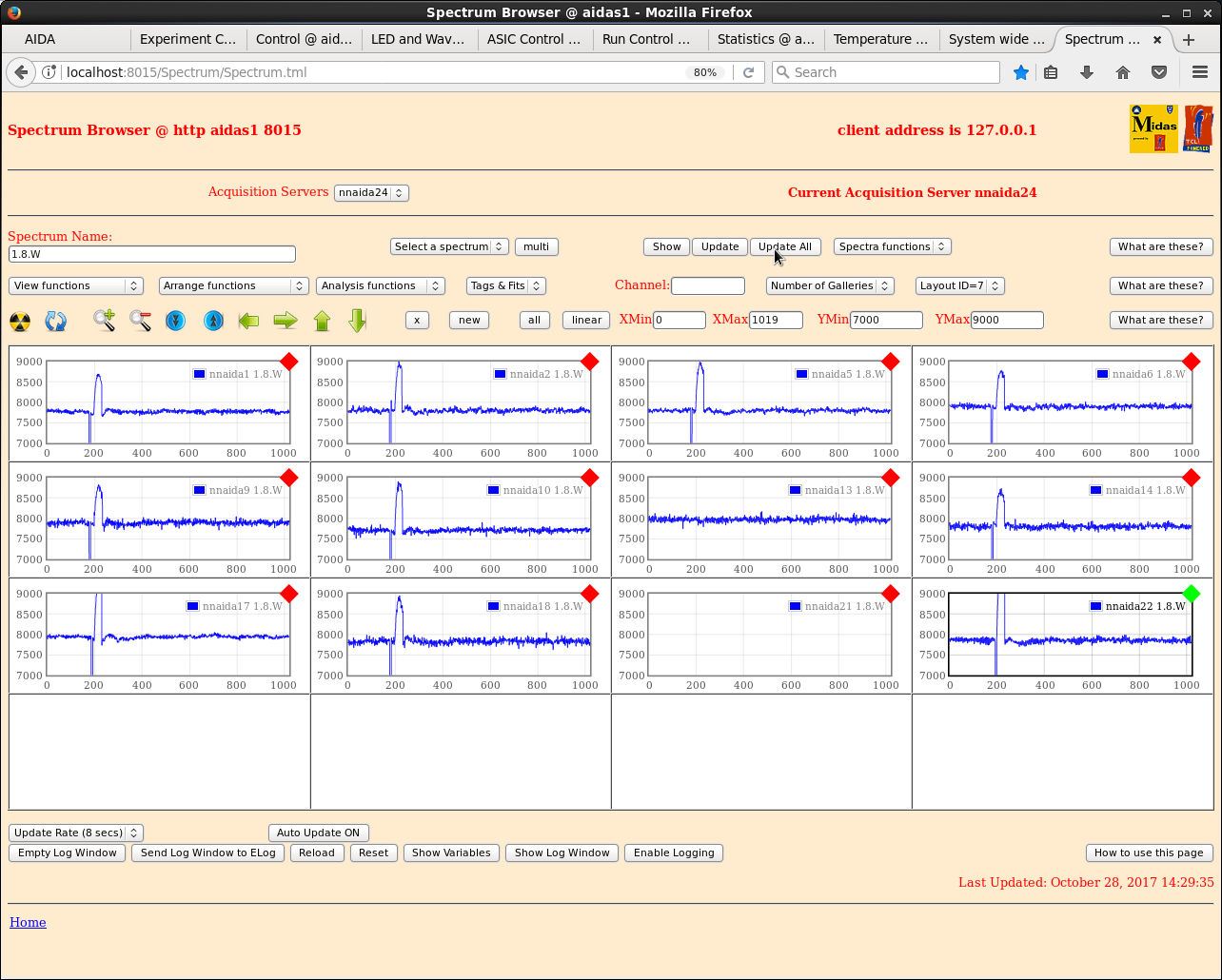Click the Update All button
1222x980 pixels.
tap(785, 246)
